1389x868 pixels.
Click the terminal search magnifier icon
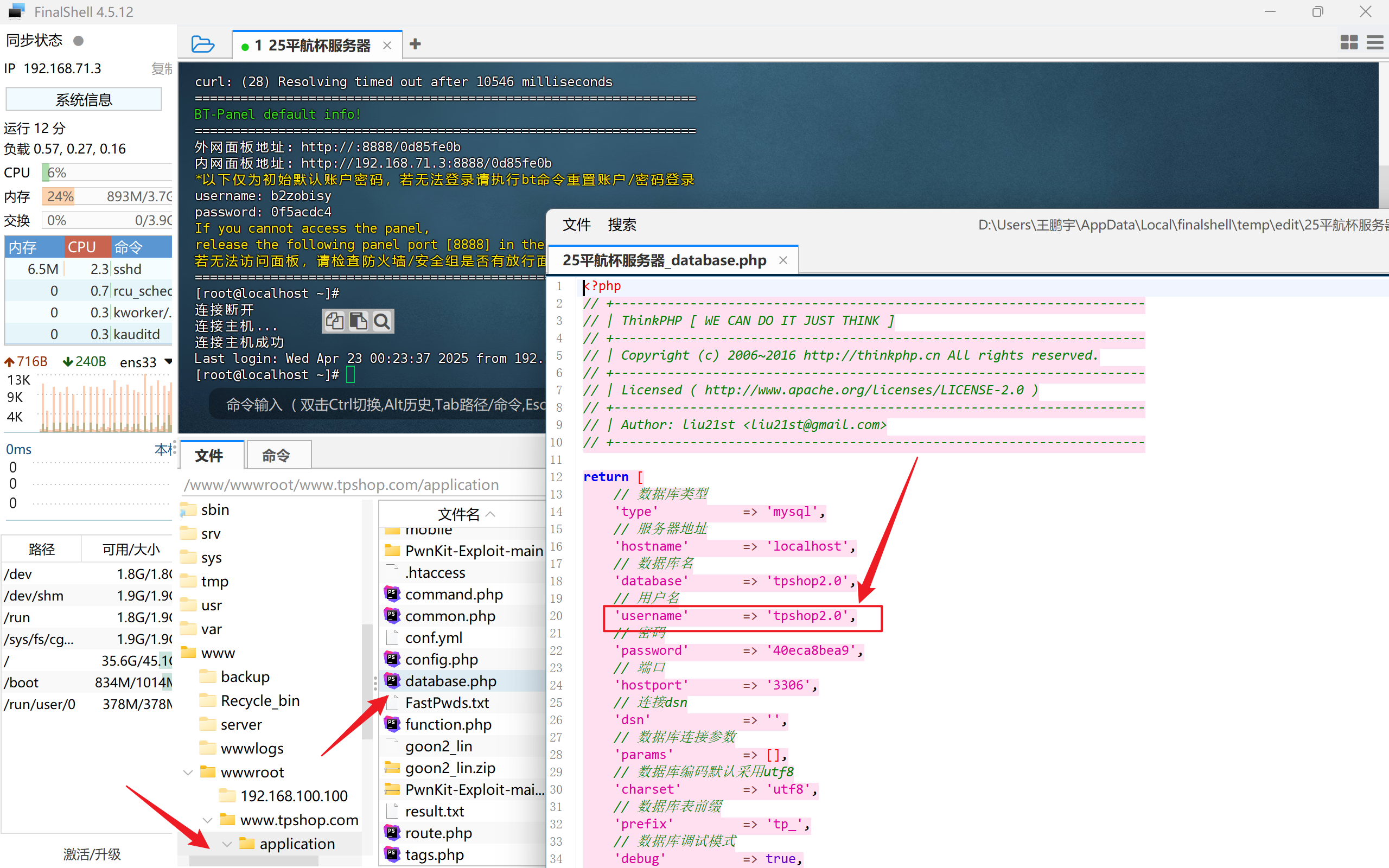coord(381,321)
